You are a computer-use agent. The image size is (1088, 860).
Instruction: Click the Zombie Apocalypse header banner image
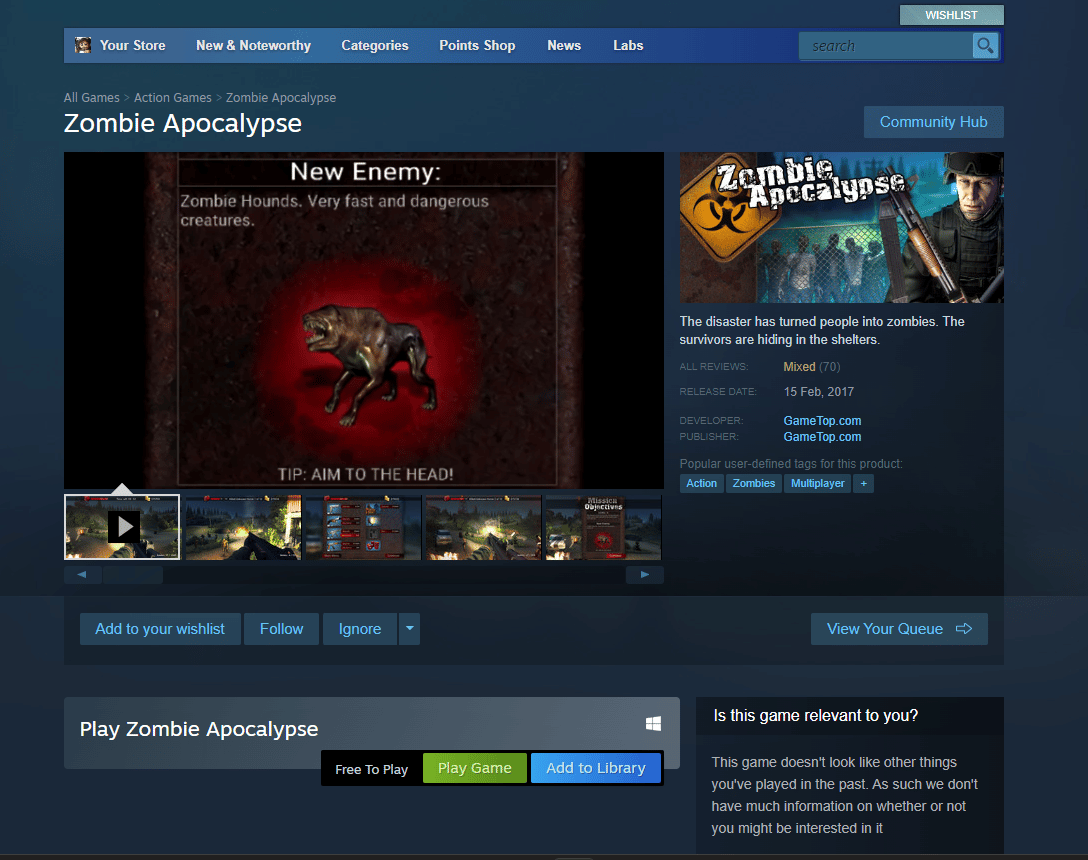point(842,228)
